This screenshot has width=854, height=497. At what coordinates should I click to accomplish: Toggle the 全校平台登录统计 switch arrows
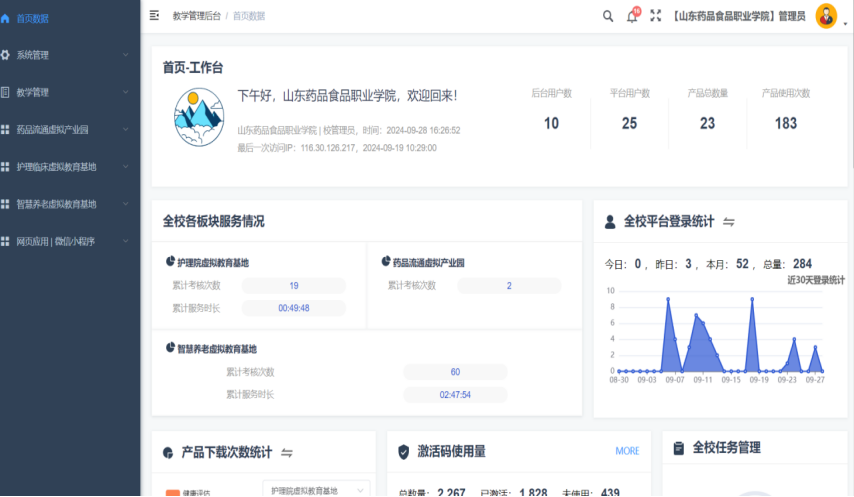point(729,222)
